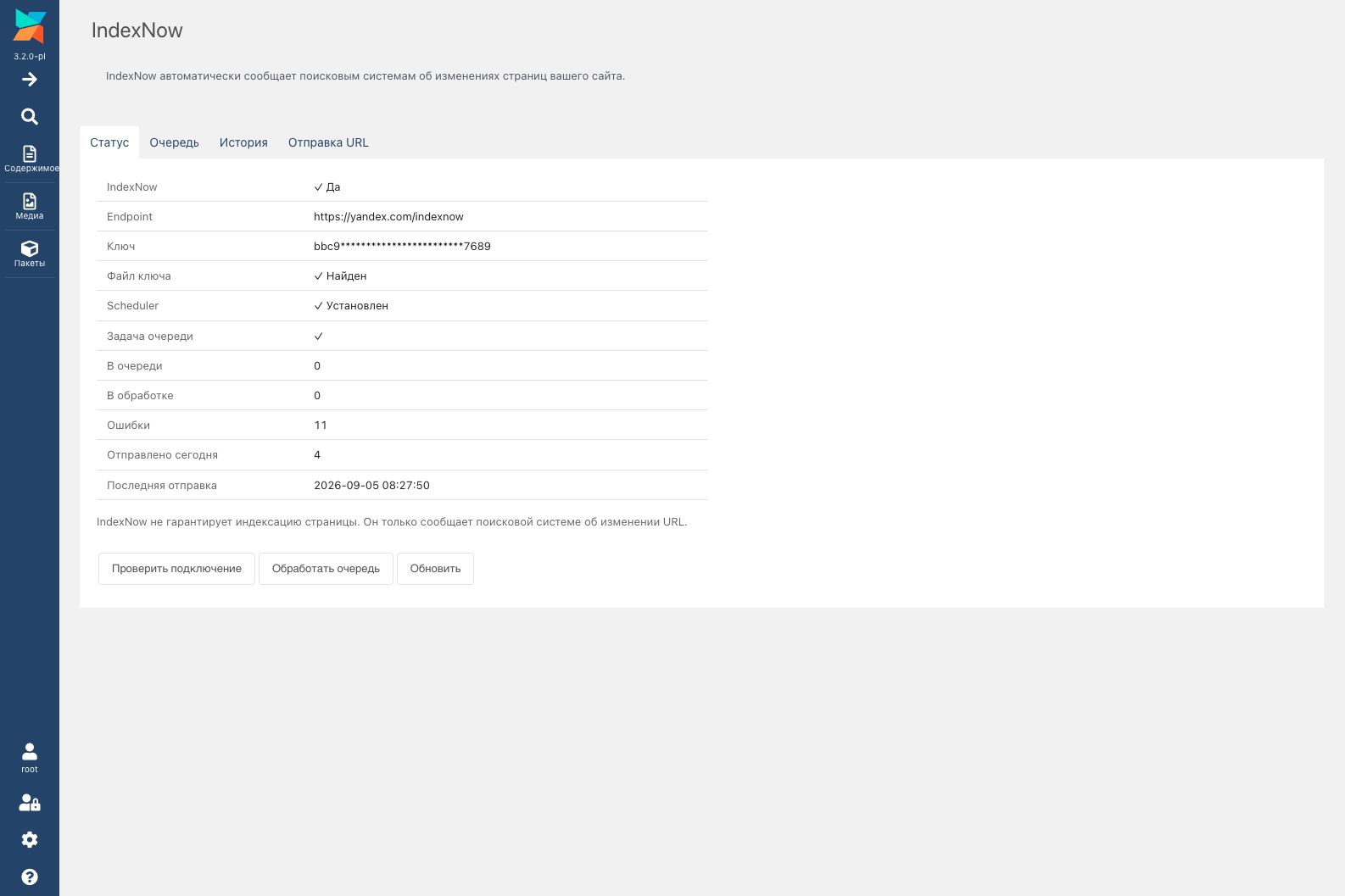The width and height of the screenshot is (1345, 896).
Task: Switch to the Очередь tab
Action: pyautogui.click(x=174, y=142)
